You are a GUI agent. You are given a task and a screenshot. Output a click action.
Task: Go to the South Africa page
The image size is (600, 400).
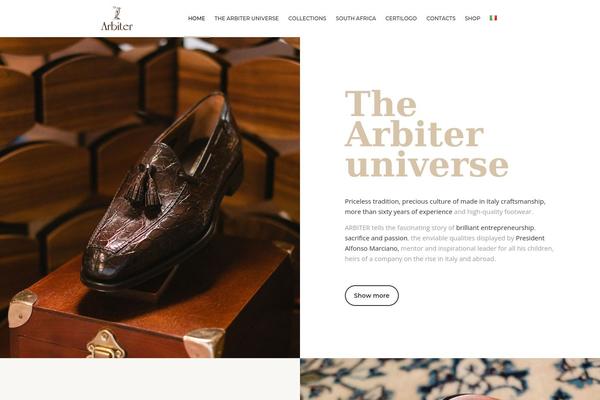(x=356, y=18)
